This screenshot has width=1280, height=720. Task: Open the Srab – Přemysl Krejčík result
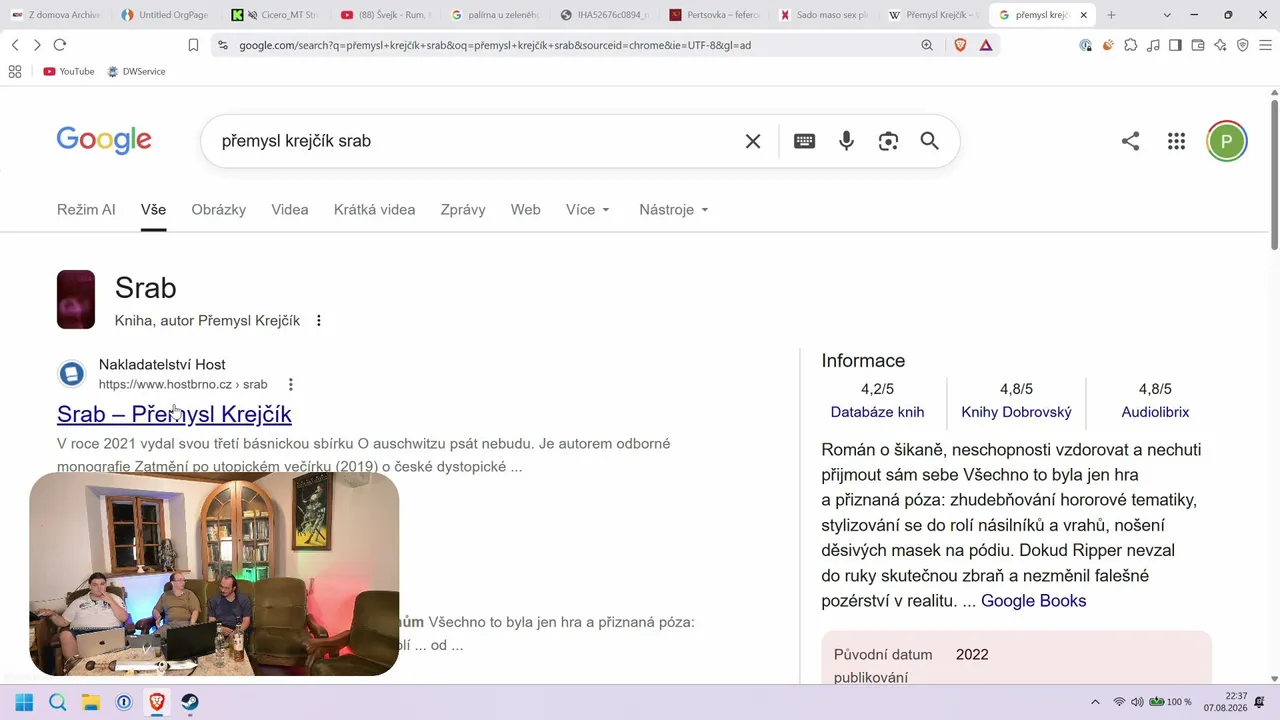174,414
